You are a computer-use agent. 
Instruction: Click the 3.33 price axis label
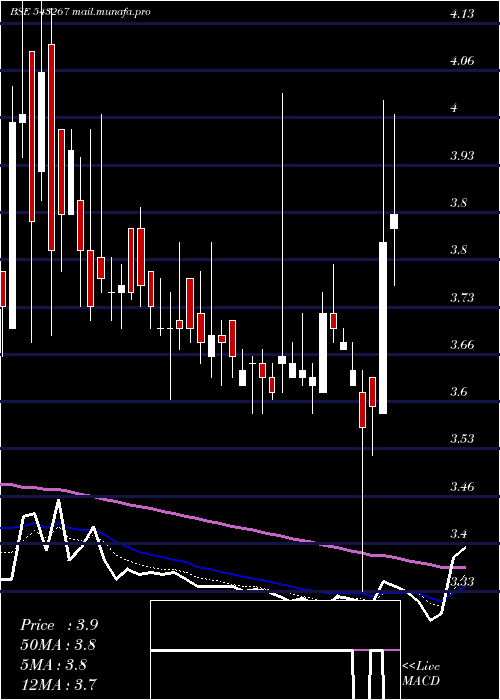(462, 581)
